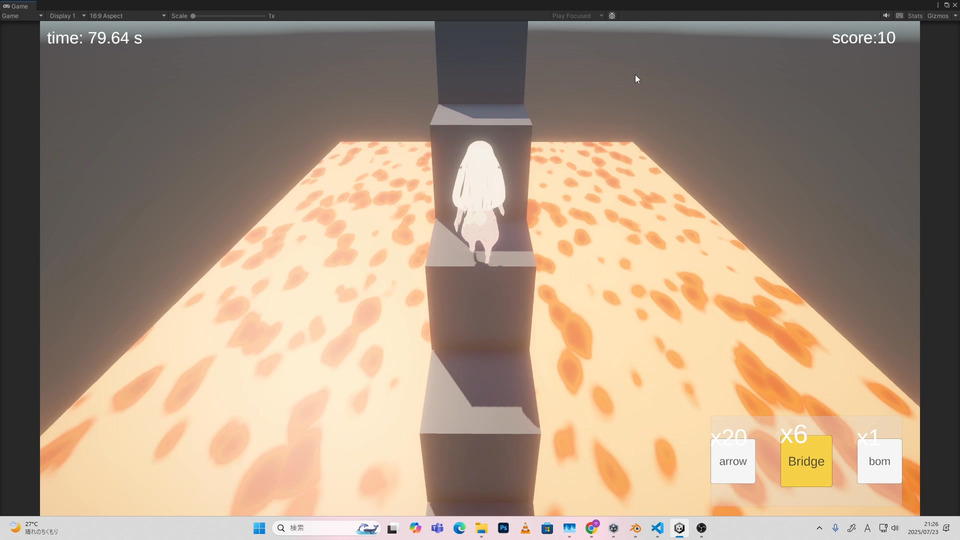
Task: Open network settings from tray
Action: (x=883, y=528)
